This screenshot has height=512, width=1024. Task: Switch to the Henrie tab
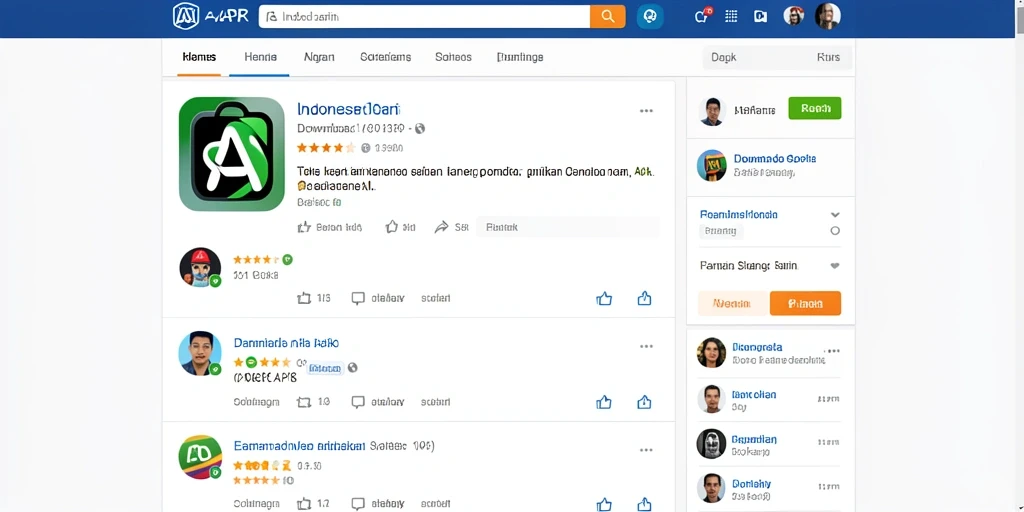tap(260, 57)
